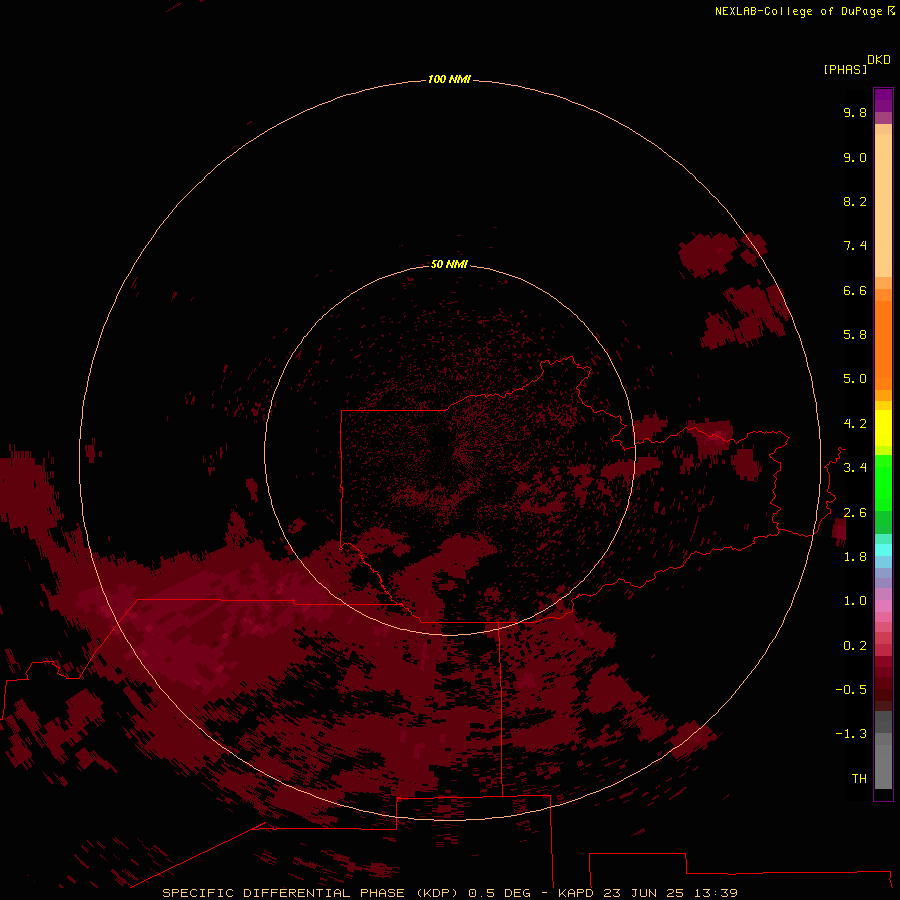Viewport: 900px width, 900px height.
Task: Click the 9.8 value on the scale
Action: 855,112
